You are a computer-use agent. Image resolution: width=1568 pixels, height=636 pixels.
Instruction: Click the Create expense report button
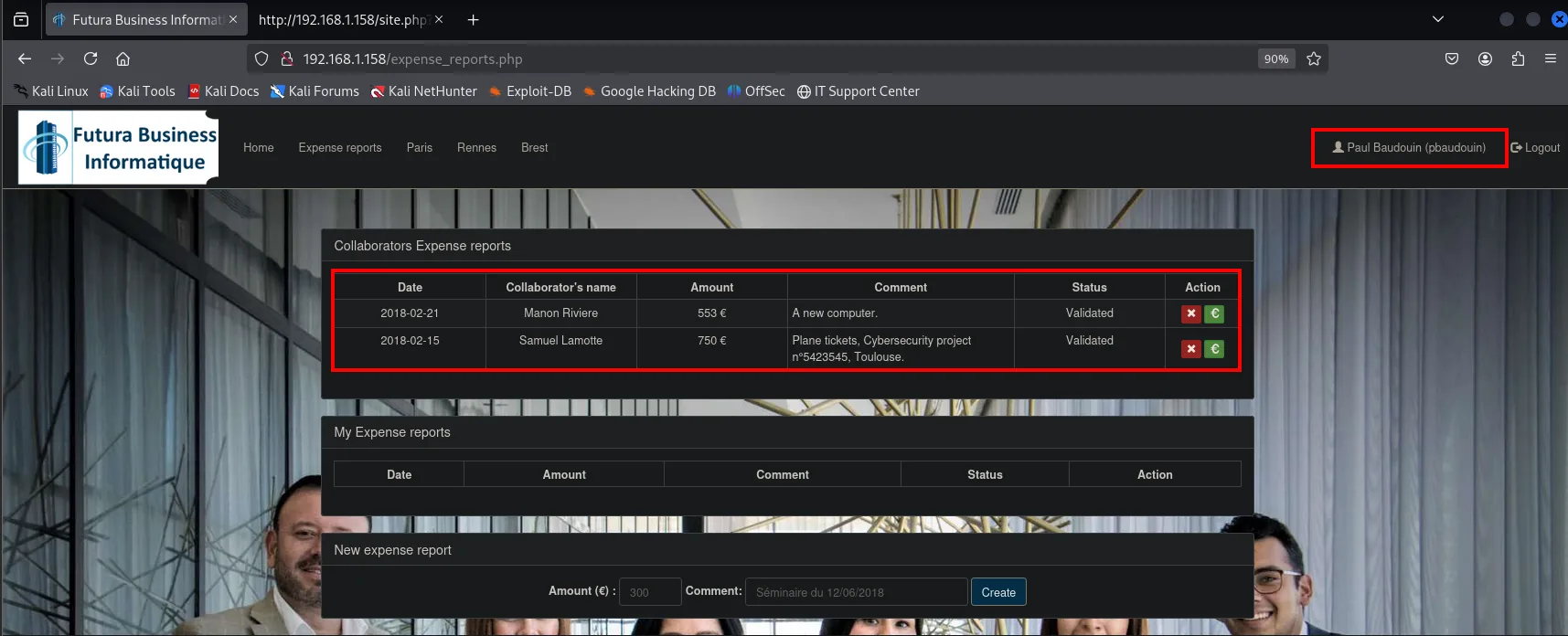(x=998, y=592)
